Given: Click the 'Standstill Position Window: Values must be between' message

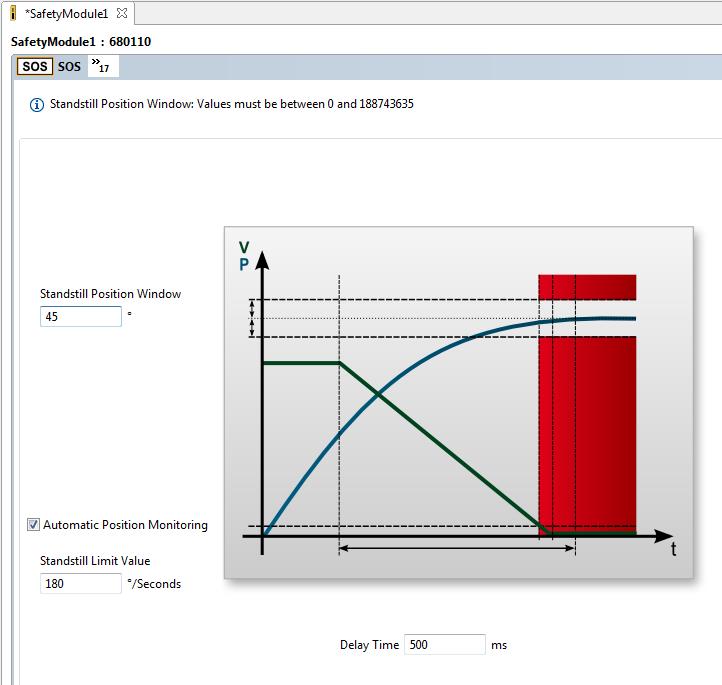Looking at the screenshot, I should coord(232,104).
